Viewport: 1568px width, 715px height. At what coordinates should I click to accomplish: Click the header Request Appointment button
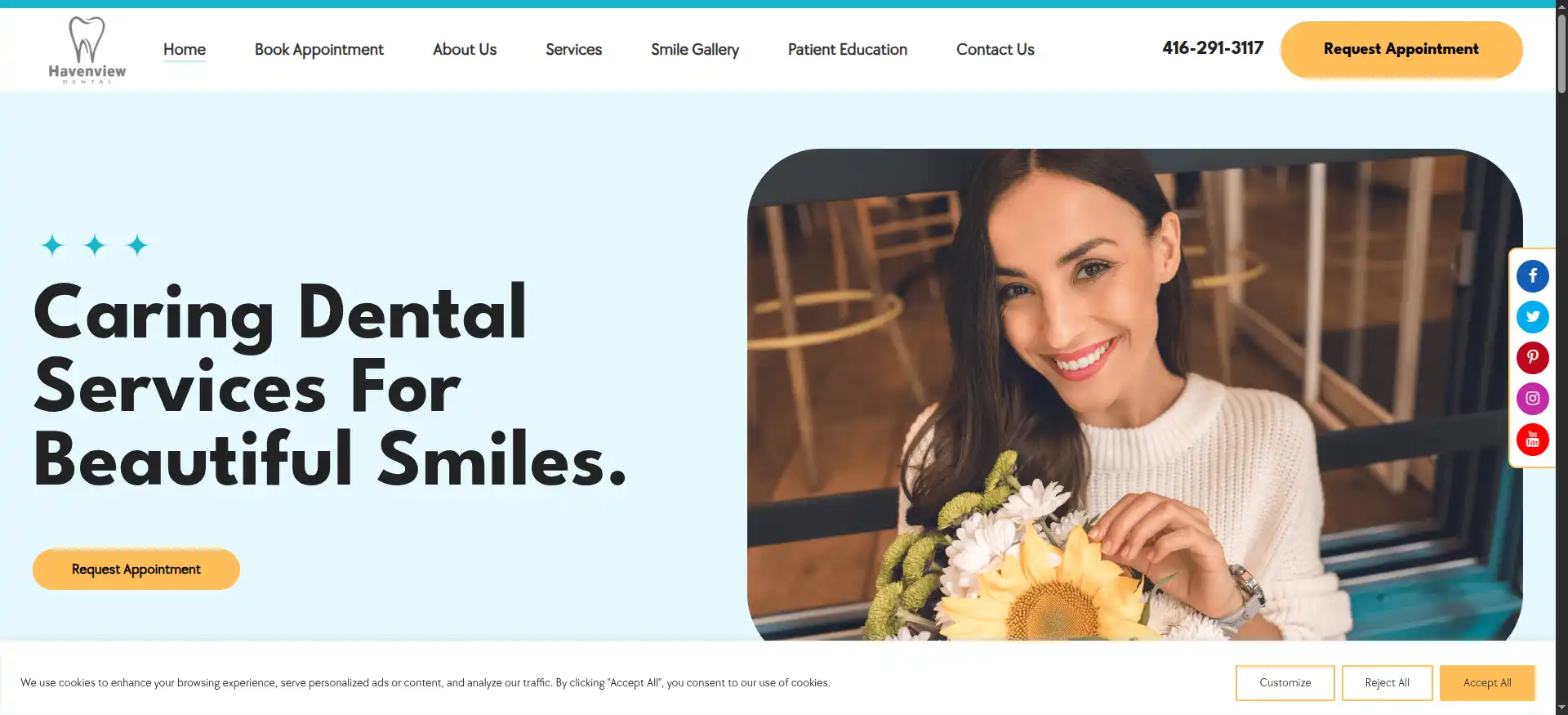point(1401,49)
